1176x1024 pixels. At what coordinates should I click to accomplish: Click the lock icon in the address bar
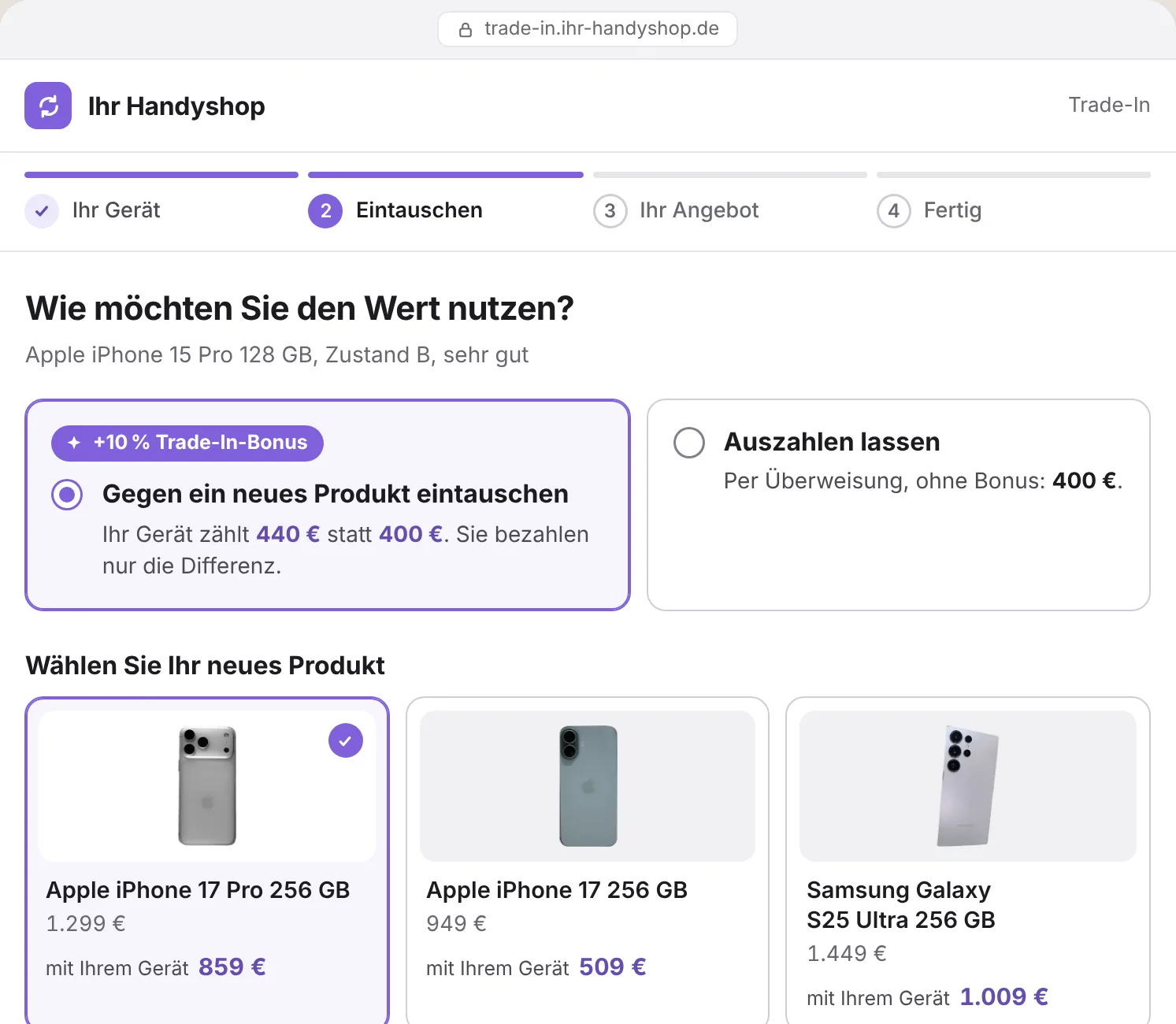tap(466, 30)
